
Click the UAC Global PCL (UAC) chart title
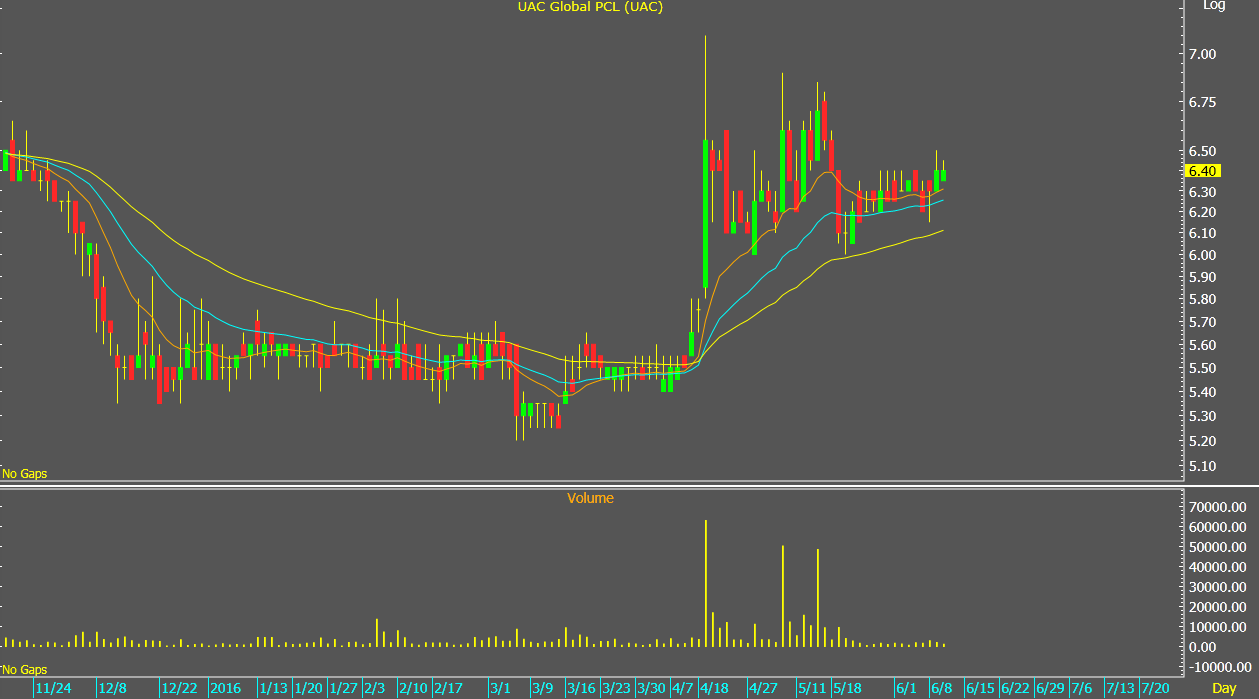pyautogui.click(x=590, y=7)
